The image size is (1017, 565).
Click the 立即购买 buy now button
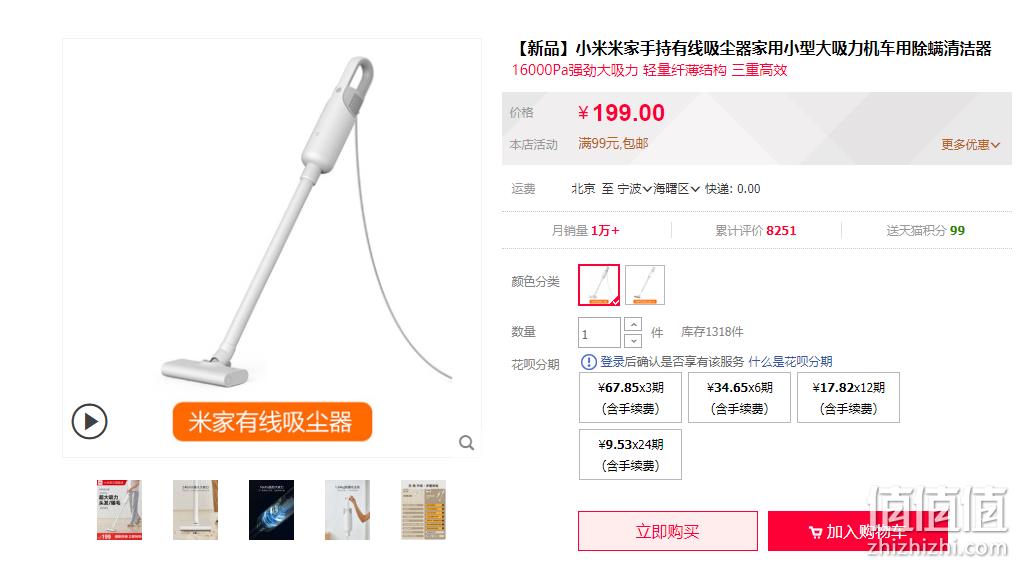coord(668,531)
